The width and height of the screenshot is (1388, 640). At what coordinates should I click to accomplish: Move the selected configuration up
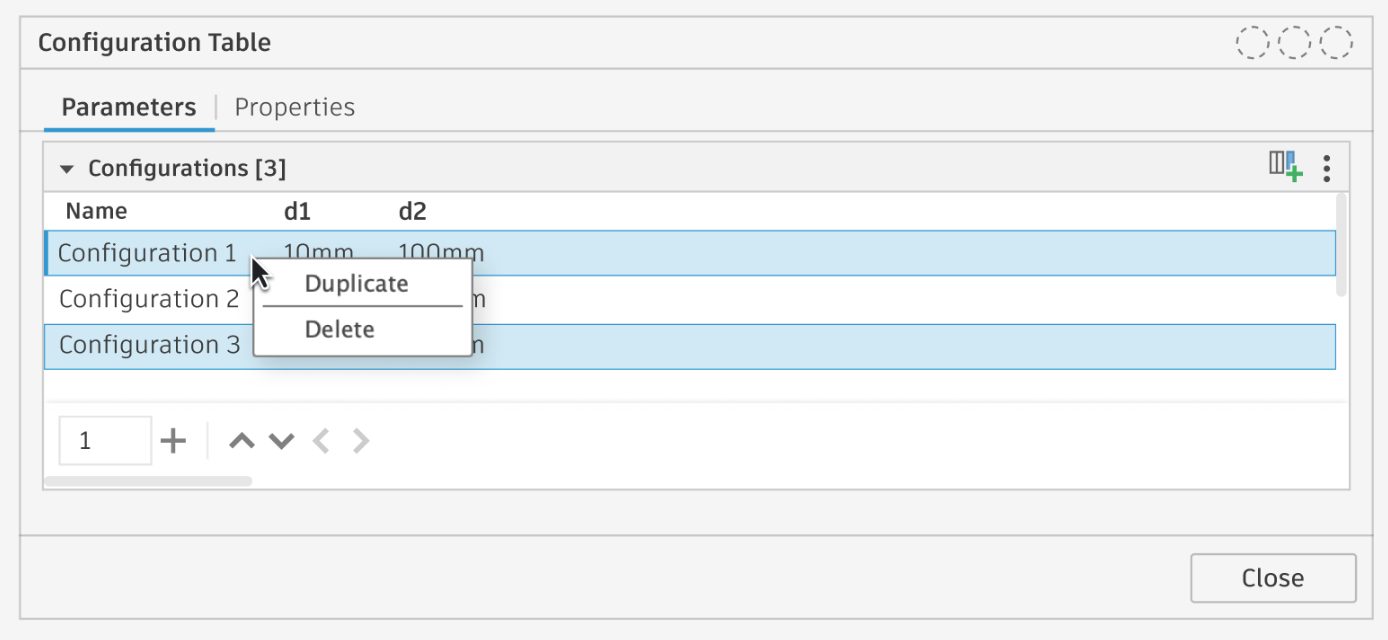tap(241, 439)
